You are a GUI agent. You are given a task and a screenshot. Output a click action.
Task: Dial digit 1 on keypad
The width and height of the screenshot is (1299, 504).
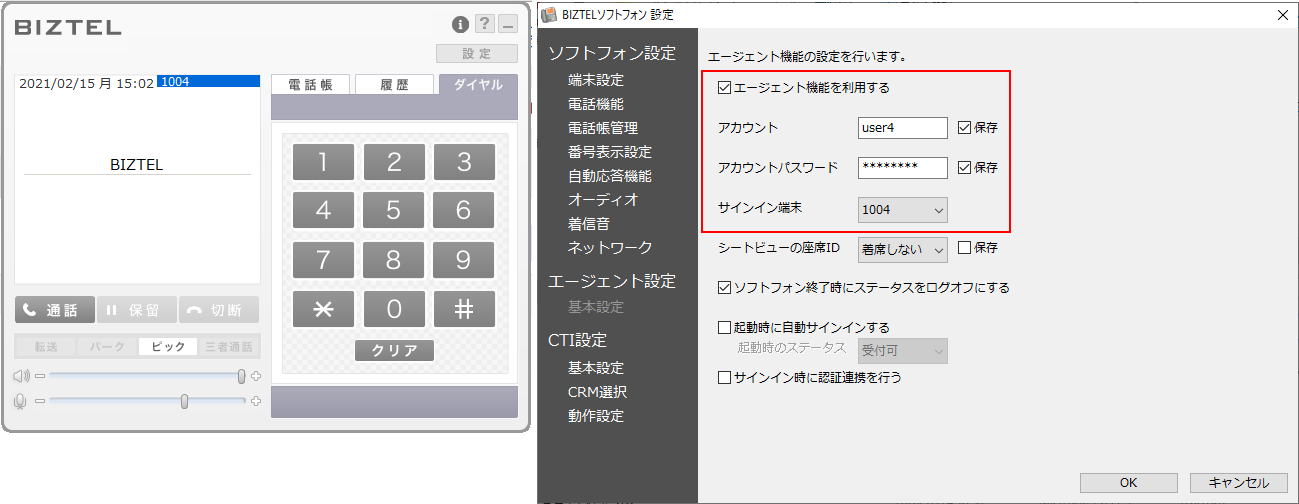pyautogui.click(x=323, y=163)
